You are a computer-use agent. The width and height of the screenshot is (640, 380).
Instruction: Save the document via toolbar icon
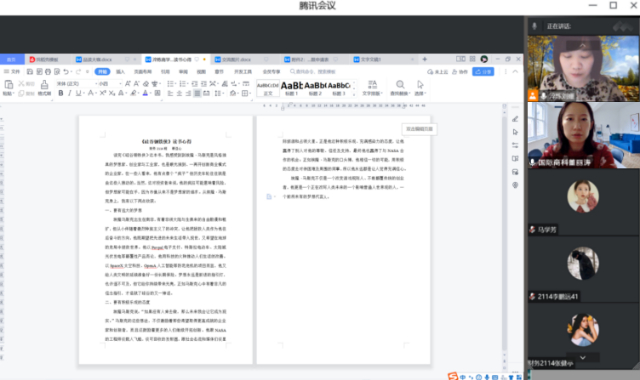coord(30,71)
